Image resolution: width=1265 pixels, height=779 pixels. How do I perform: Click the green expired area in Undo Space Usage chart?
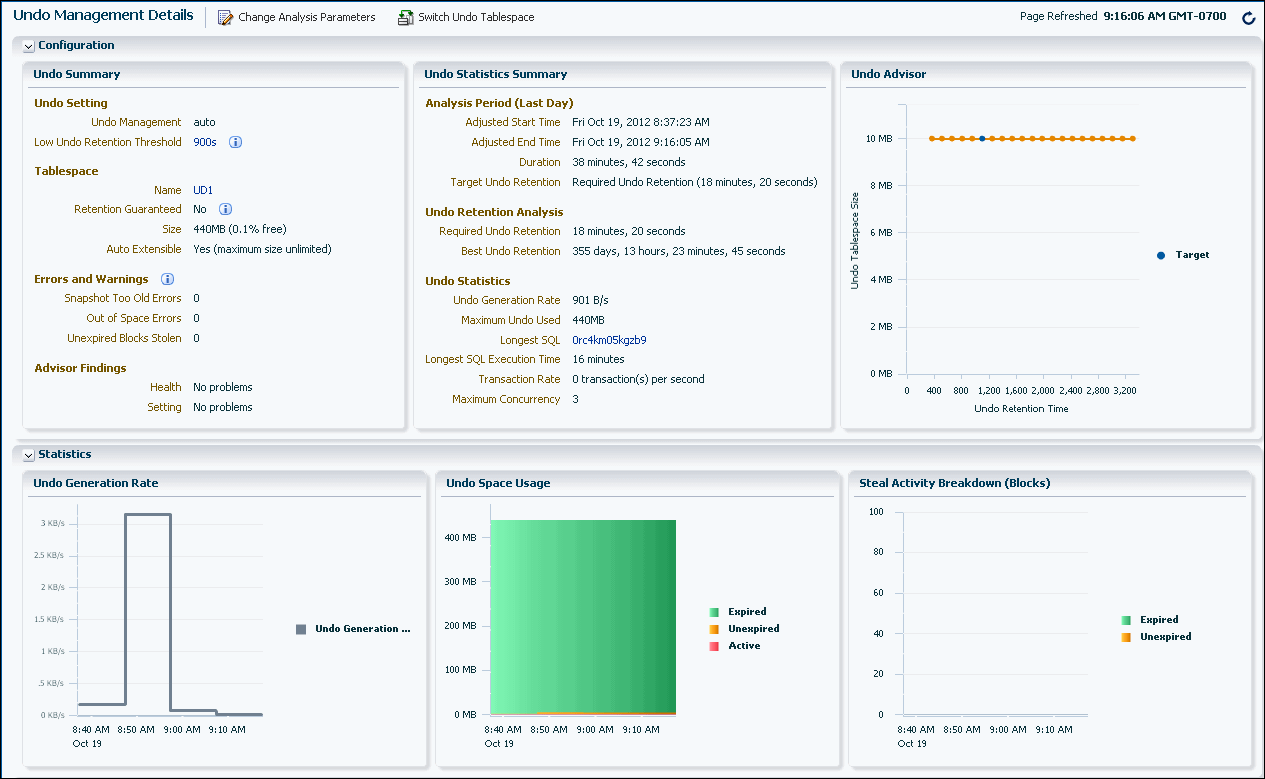tap(583, 610)
